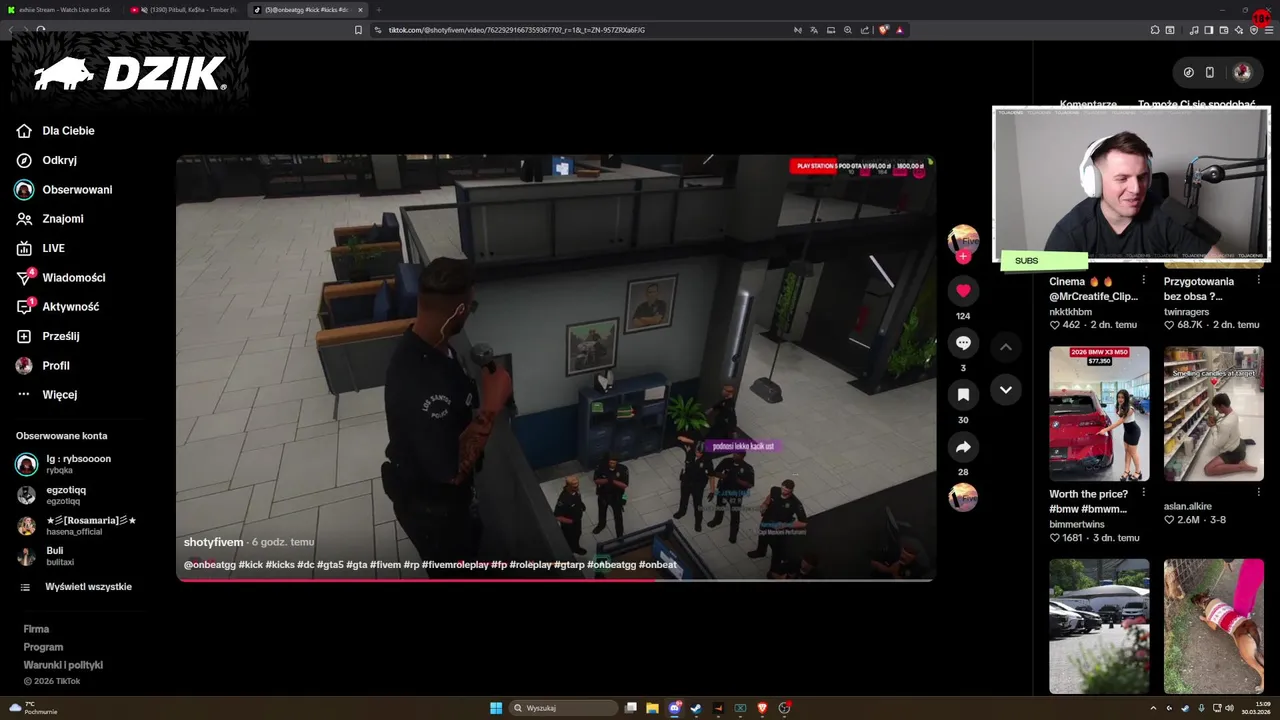Open Profil page
This screenshot has height=720, width=1280.
click(42, 366)
